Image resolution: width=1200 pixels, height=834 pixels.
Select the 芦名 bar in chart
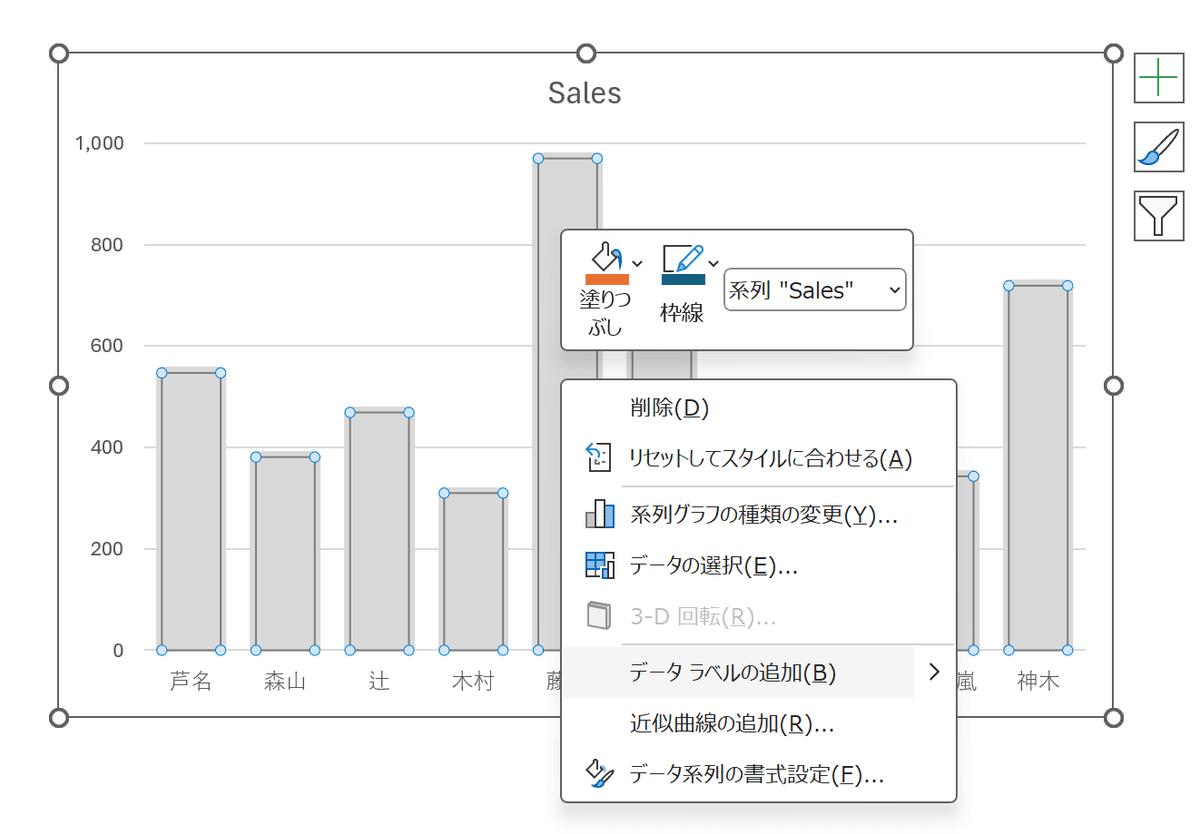pyautogui.click(x=191, y=511)
